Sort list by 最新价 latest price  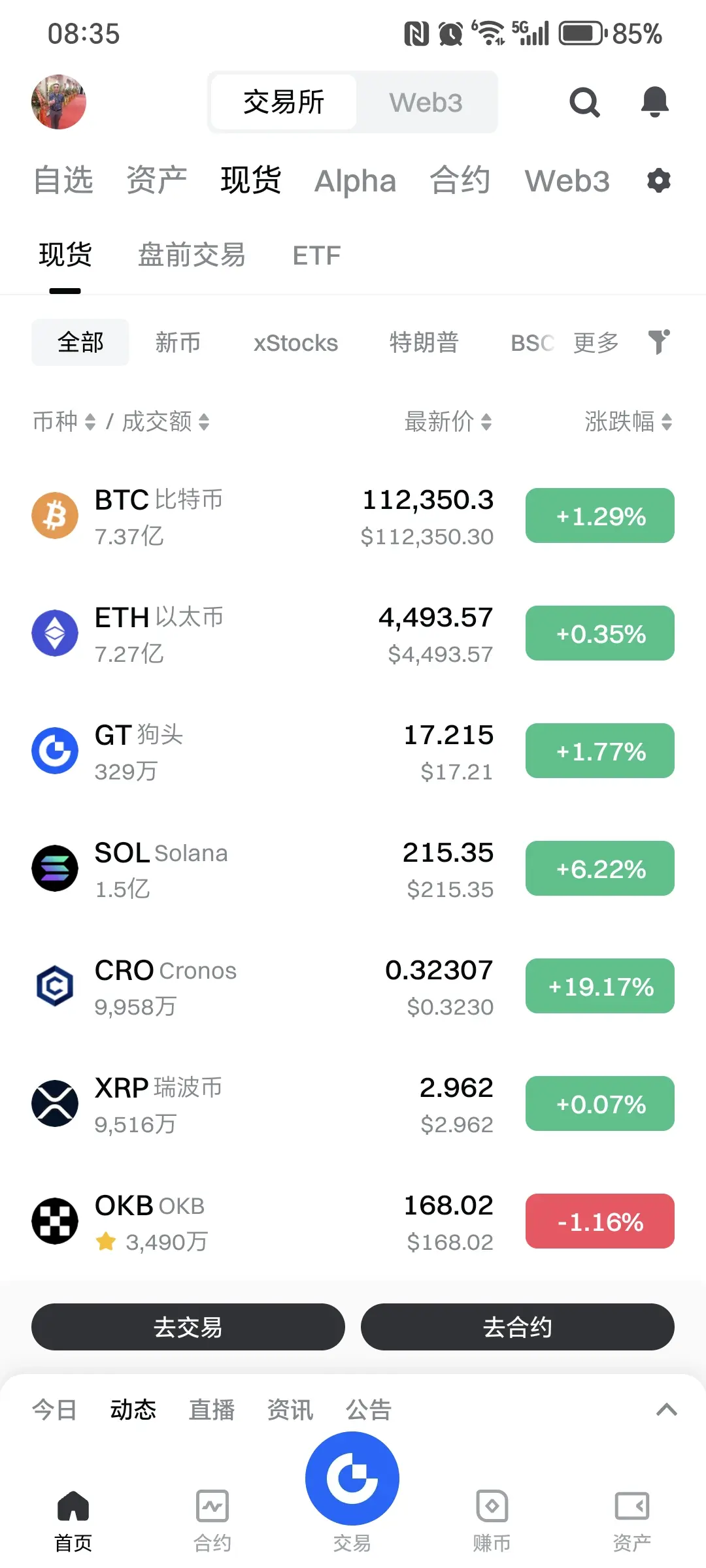tap(448, 421)
